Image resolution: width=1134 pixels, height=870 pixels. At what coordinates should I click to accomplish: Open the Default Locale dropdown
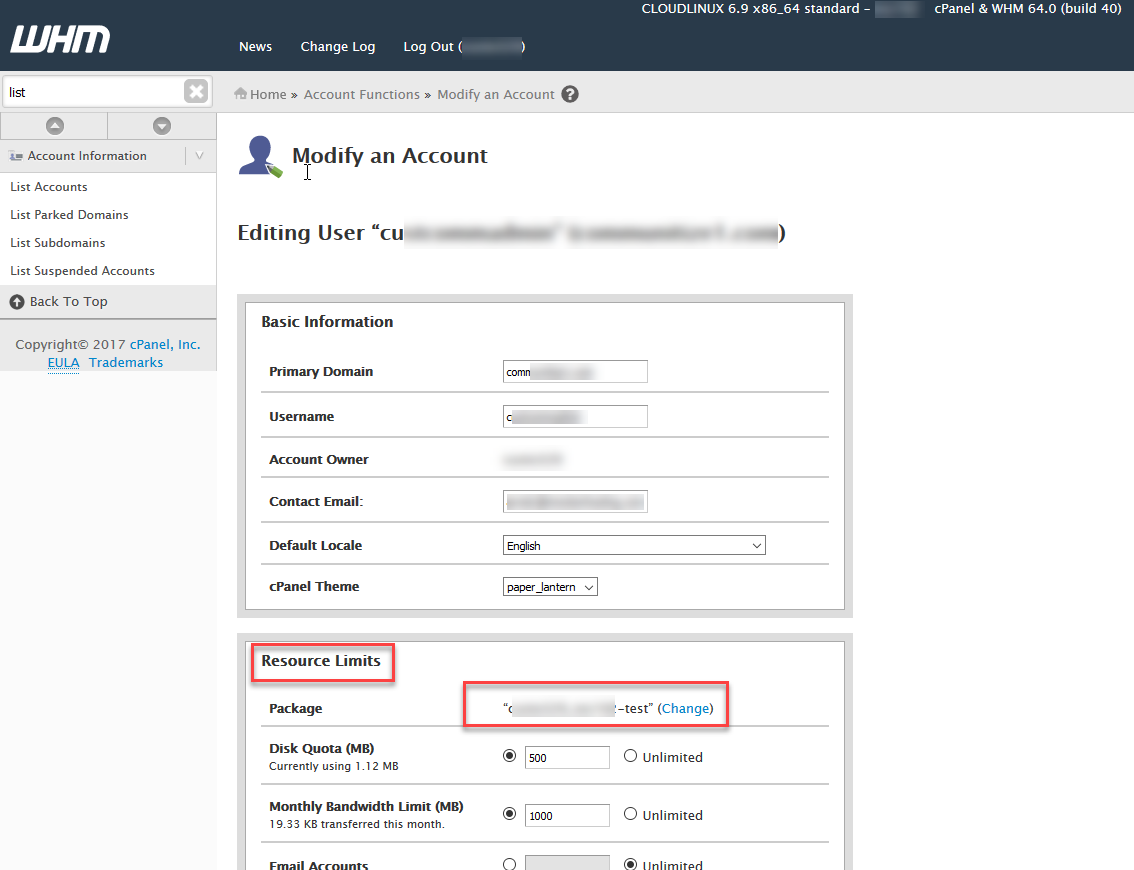click(x=634, y=546)
